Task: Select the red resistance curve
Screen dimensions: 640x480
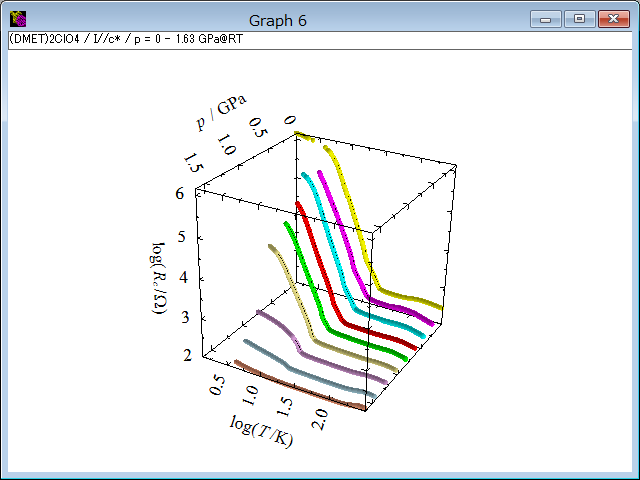Action: pos(322,269)
